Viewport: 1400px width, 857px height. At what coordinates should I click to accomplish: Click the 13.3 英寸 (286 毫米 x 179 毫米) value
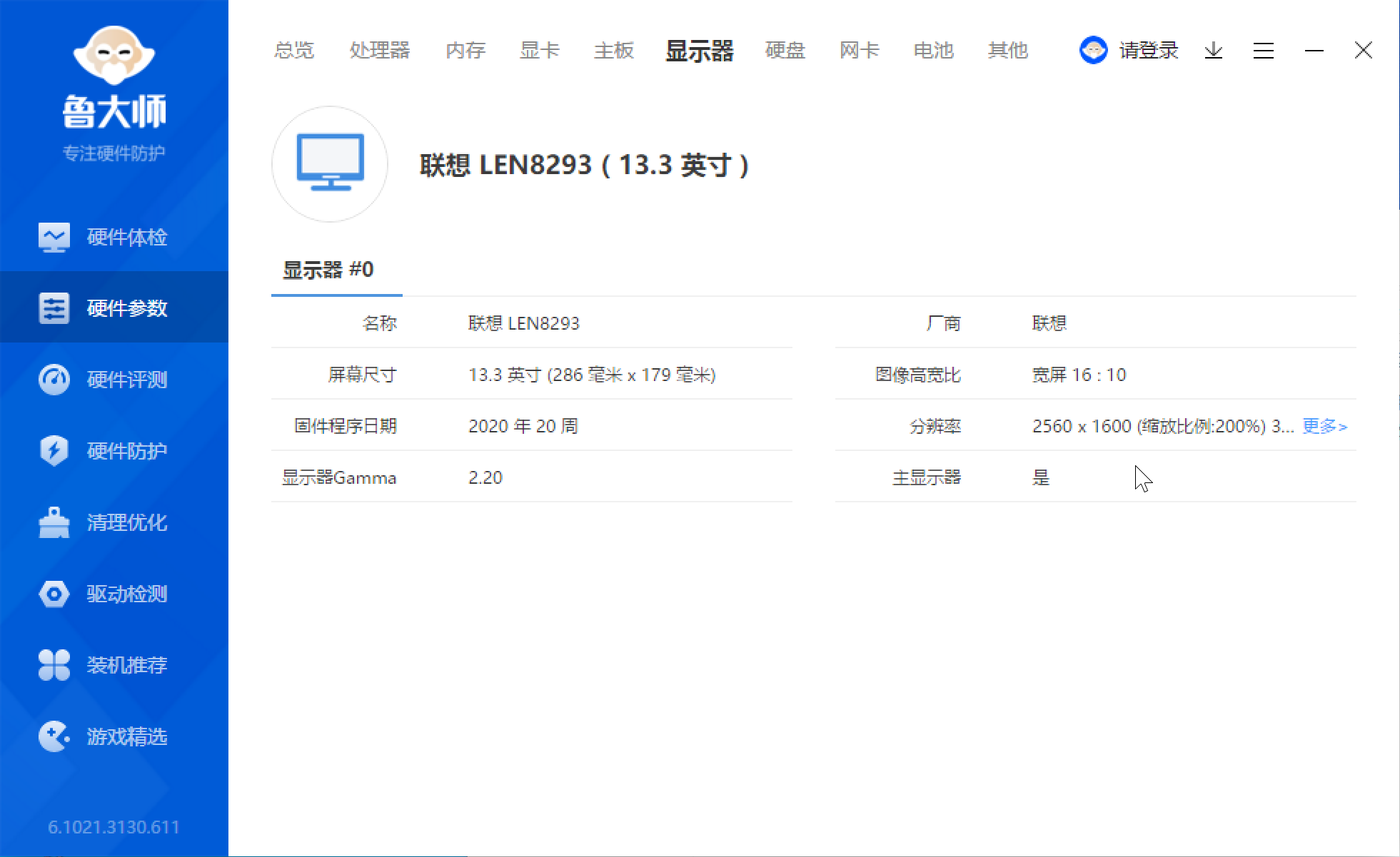tap(593, 375)
